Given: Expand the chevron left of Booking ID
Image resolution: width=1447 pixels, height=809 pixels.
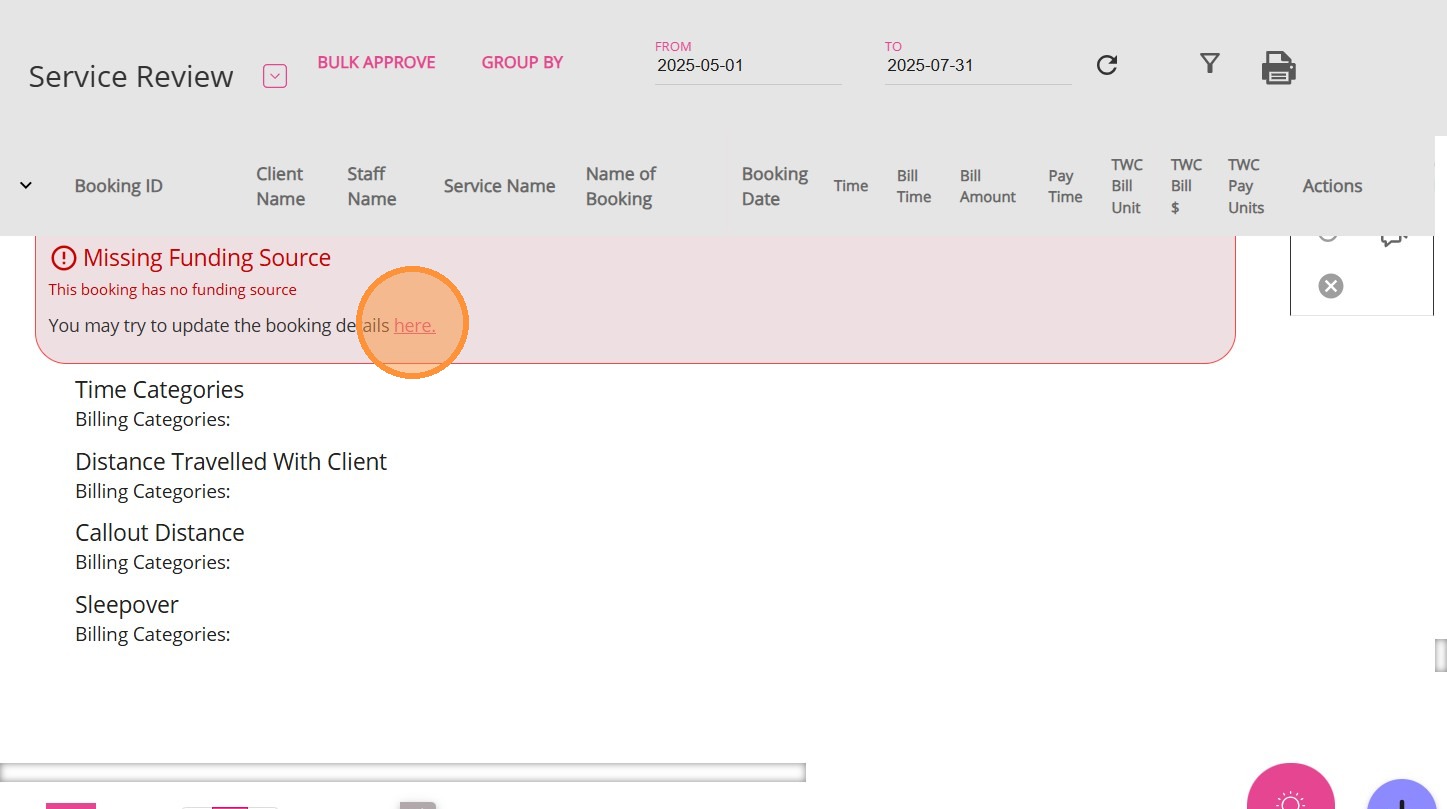Looking at the screenshot, I should click(26, 185).
